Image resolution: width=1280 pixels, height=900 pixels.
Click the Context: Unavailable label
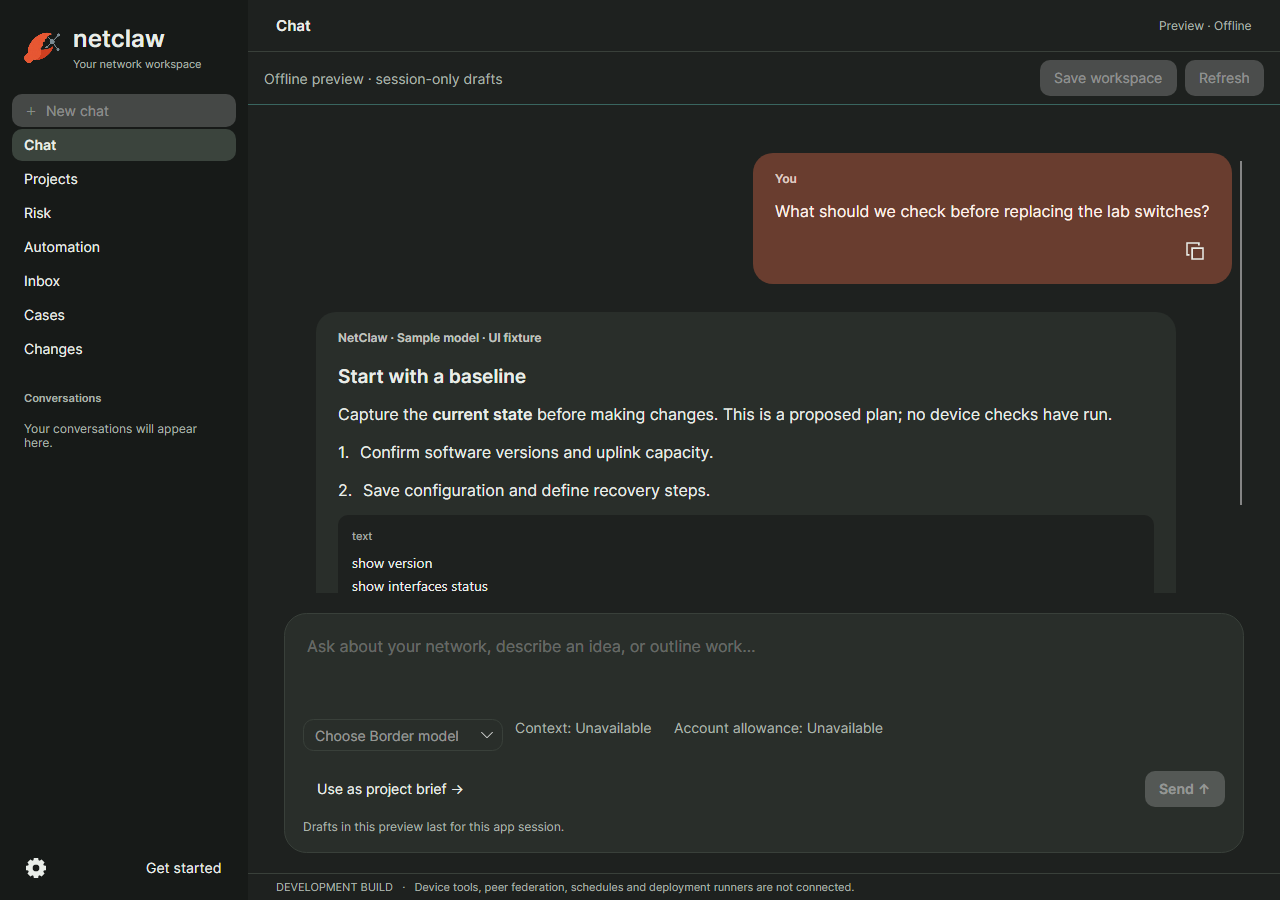click(x=583, y=728)
